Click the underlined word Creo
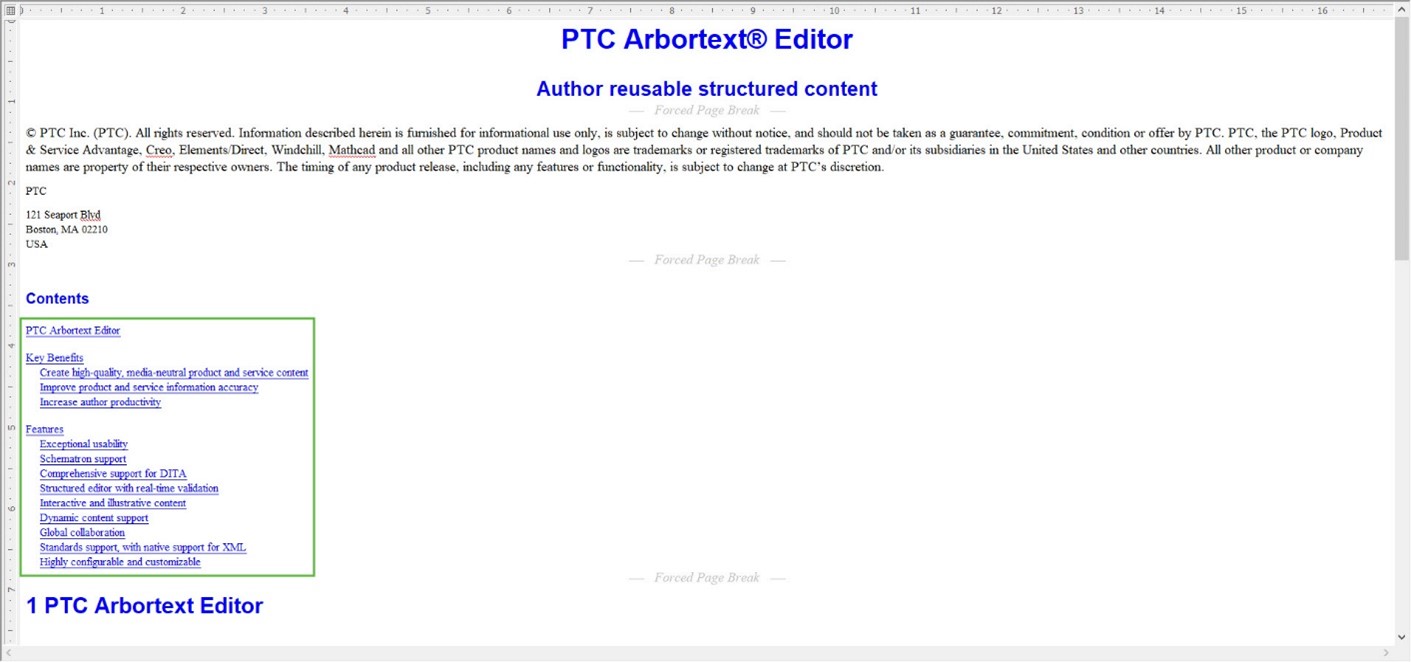 (159, 150)
